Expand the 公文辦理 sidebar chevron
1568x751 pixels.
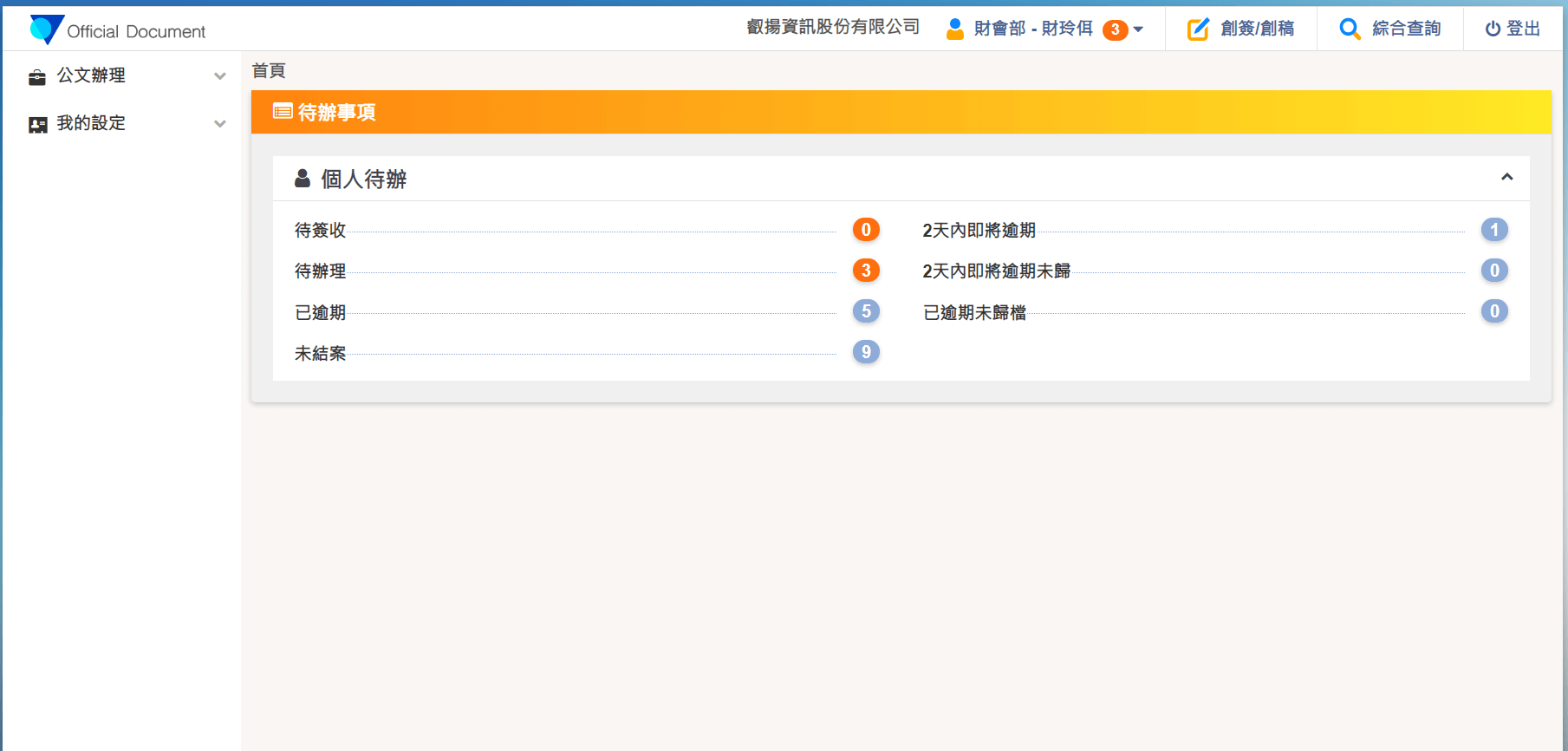(220, 76)
